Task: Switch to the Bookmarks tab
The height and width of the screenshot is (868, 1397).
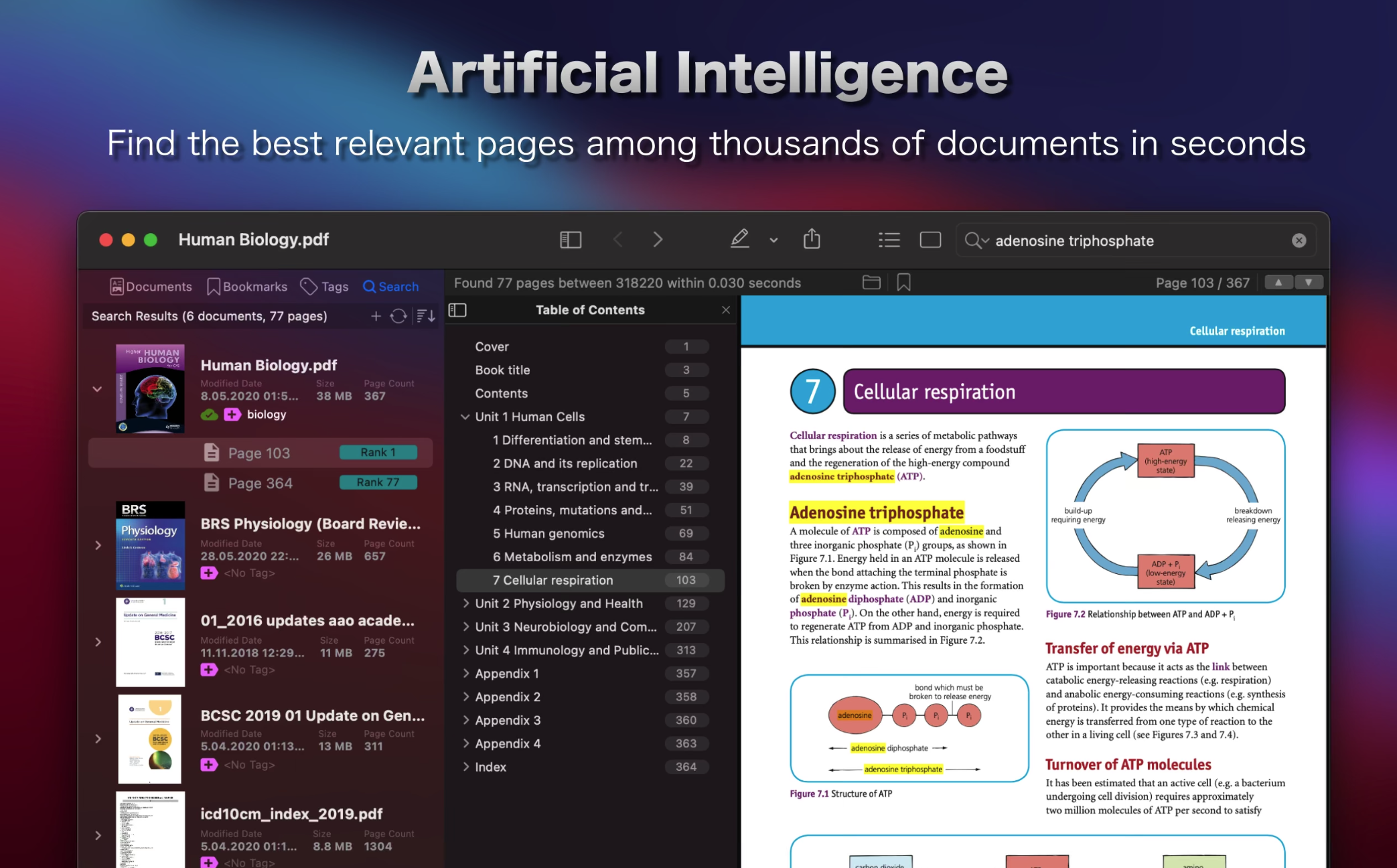Action: coord(247,287)
